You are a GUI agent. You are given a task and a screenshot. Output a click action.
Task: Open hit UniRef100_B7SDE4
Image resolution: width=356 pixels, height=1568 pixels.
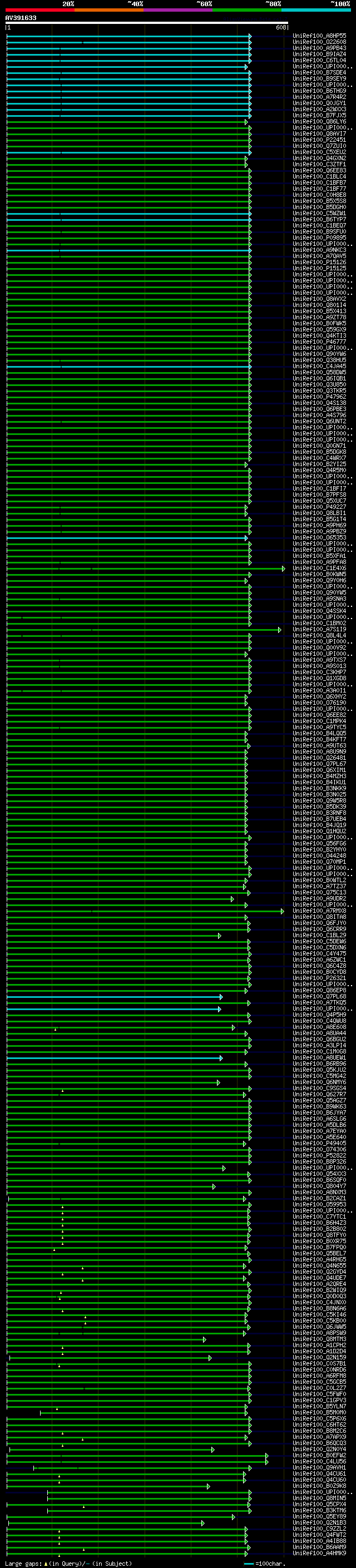point(319,73)
